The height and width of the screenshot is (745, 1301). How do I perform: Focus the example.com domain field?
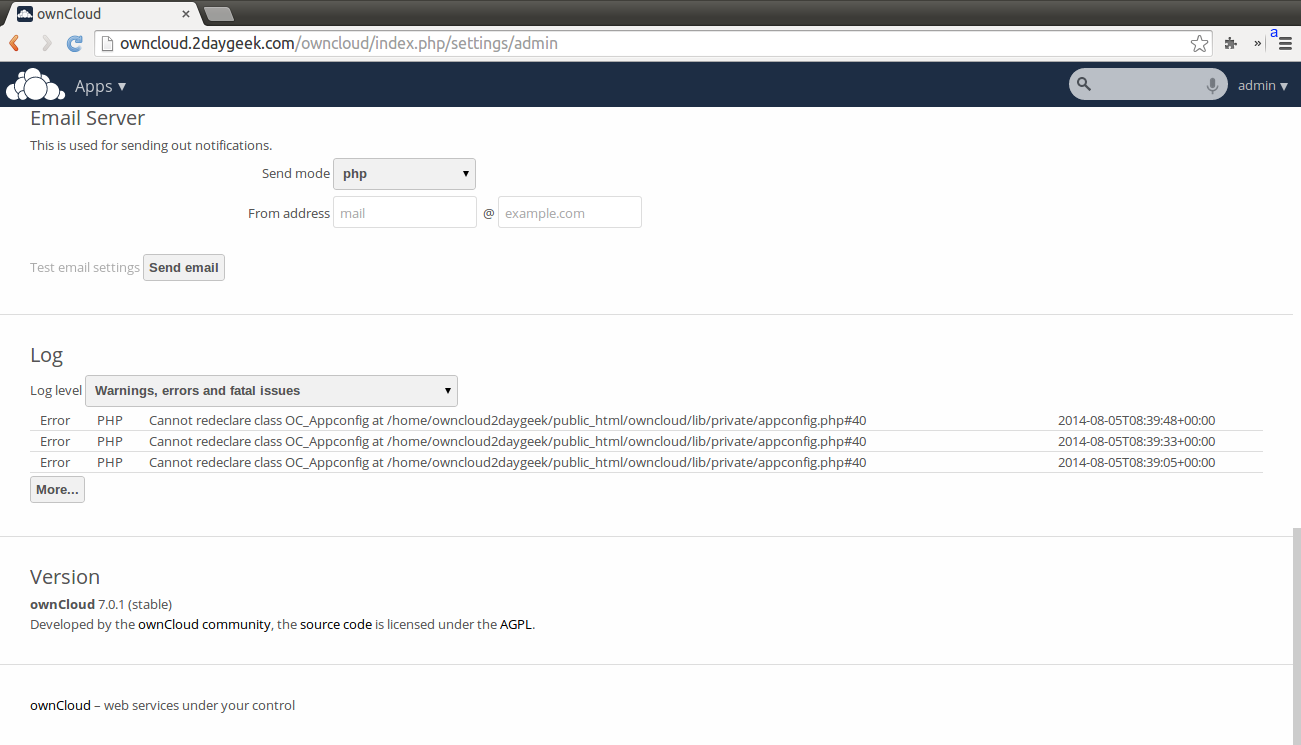(x=570, y=212)
